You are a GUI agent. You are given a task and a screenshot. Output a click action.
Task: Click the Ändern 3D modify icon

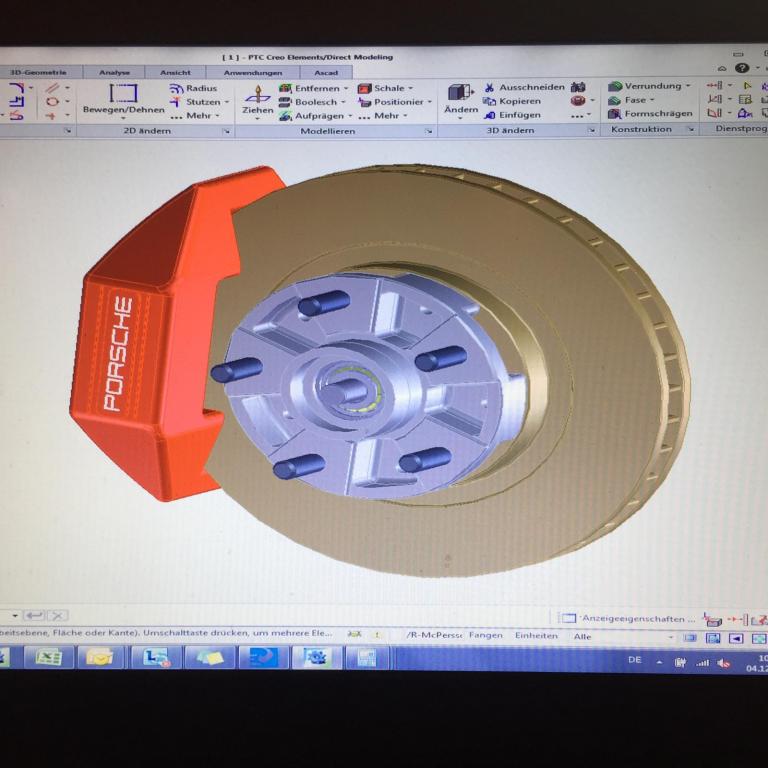(x=460, y=97)
